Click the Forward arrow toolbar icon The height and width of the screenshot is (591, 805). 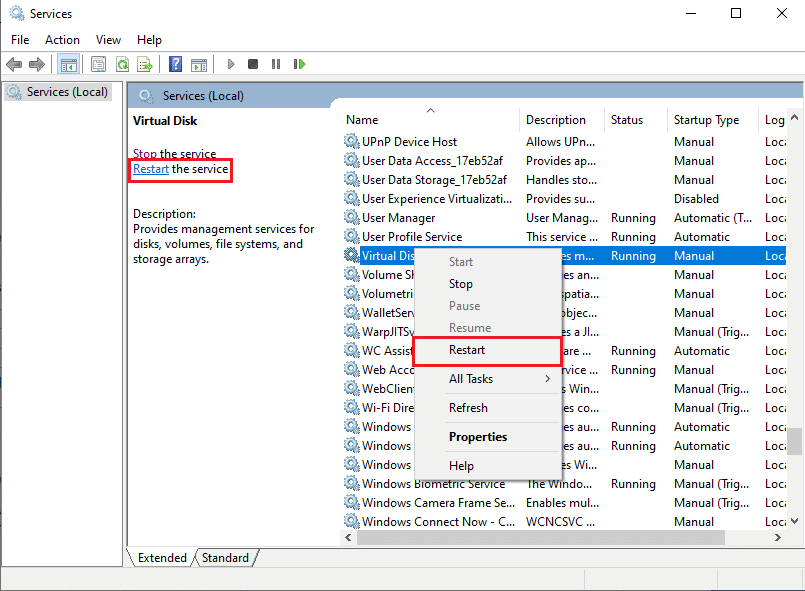(37, 64)
